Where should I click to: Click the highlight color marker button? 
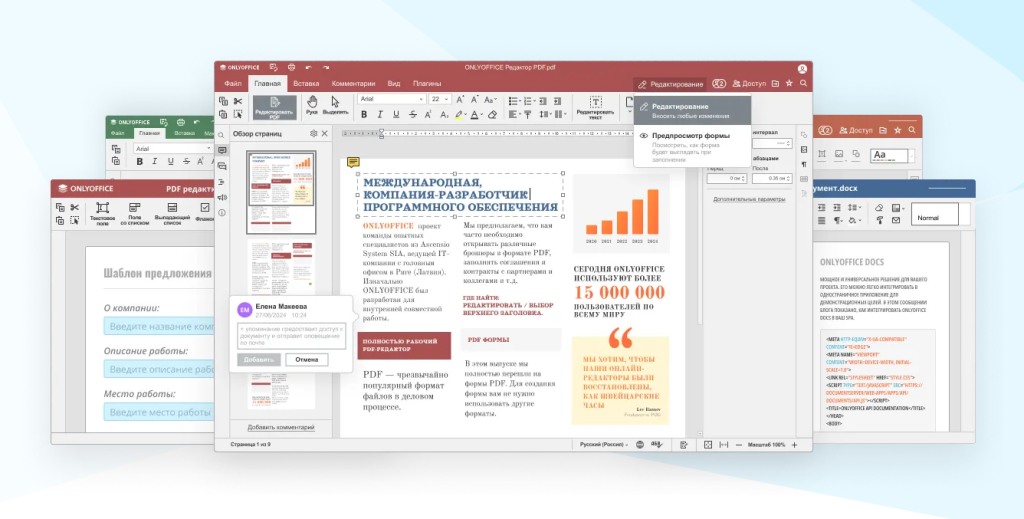[459, 115]
